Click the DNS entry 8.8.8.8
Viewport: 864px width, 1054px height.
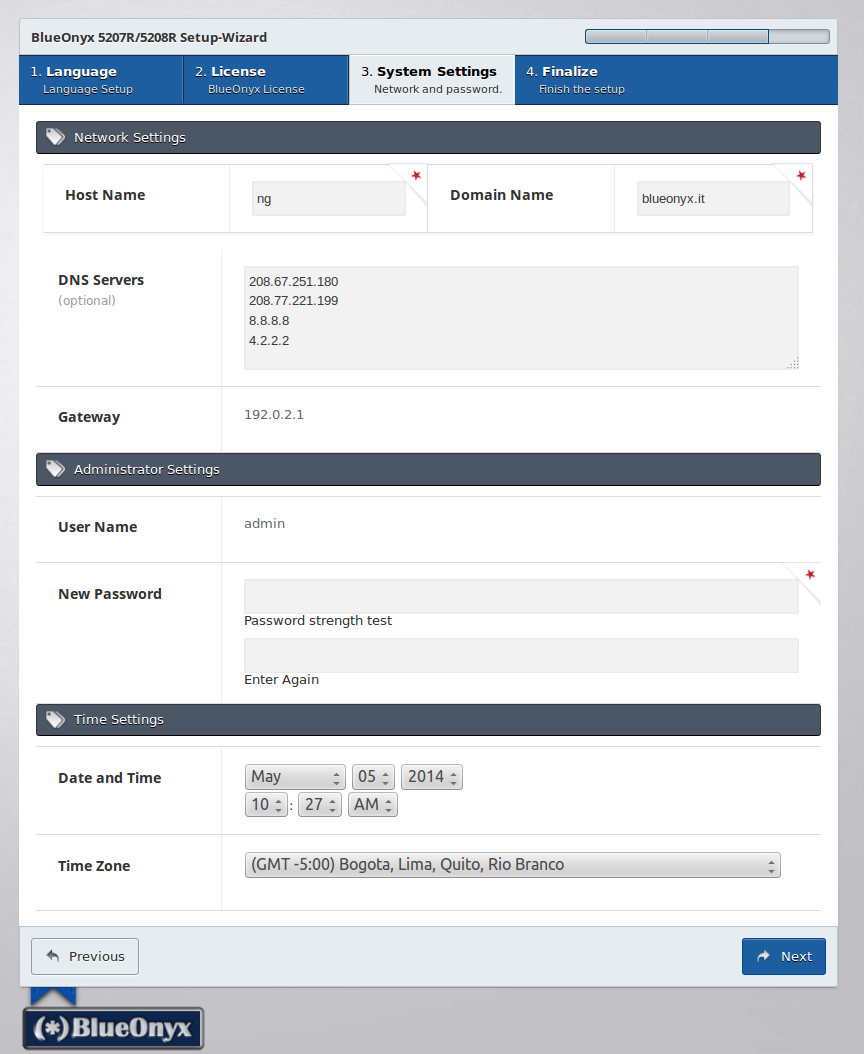click(269, 321)
